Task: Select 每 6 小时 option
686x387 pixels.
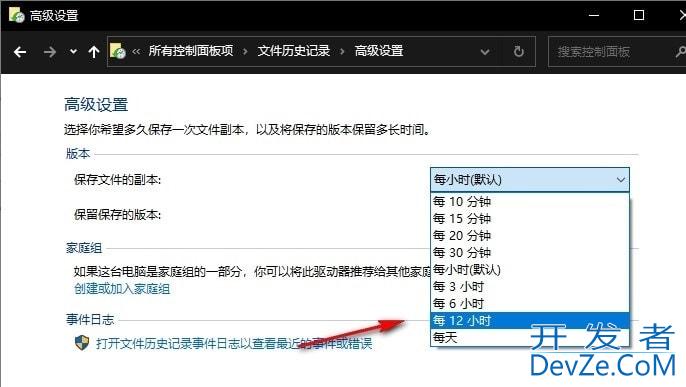Action: pyautogui.click(x=530, y=304)
